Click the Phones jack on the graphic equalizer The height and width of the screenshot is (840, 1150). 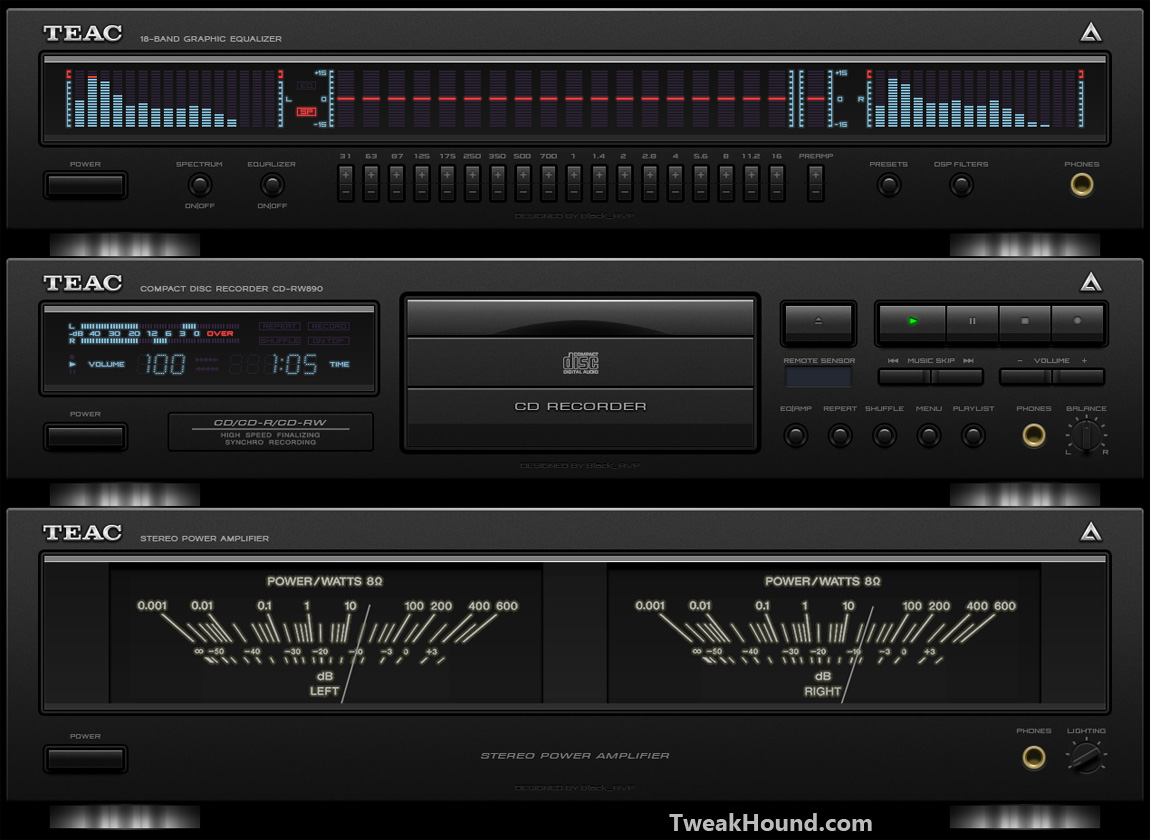(1082, 185)
